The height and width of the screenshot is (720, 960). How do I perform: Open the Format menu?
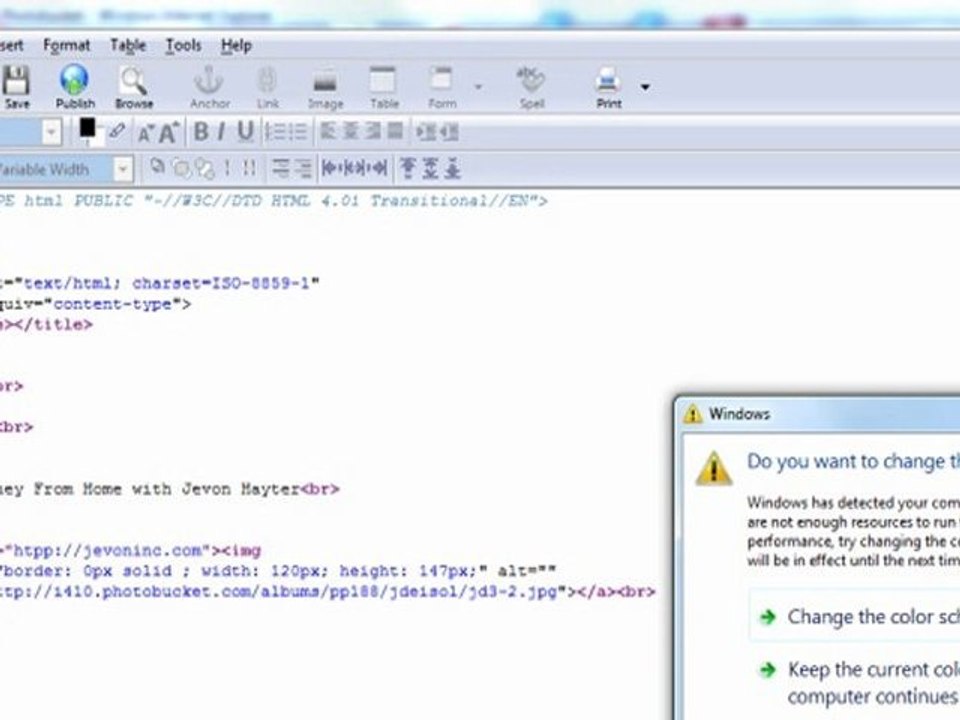click(66, 45)
